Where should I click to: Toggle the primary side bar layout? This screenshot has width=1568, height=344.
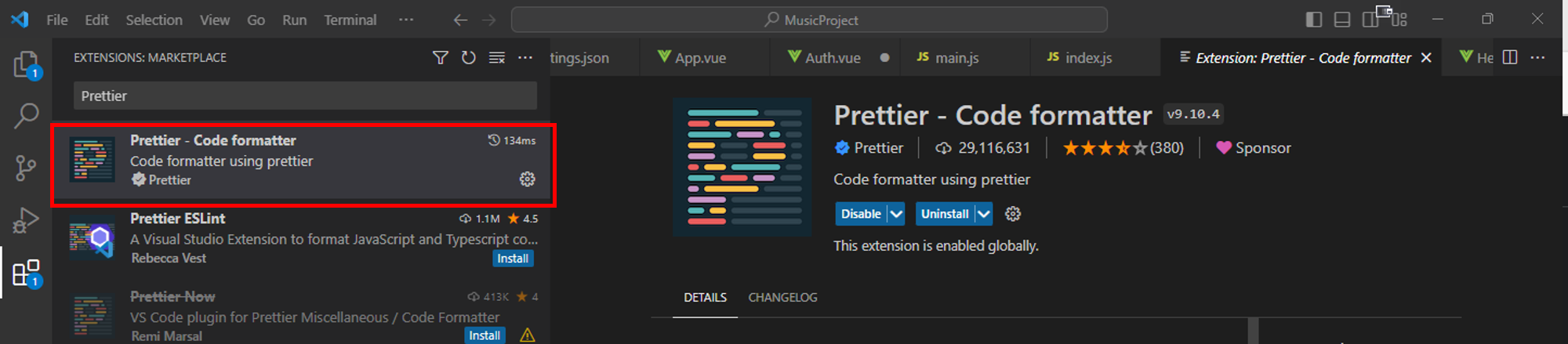1314,20
